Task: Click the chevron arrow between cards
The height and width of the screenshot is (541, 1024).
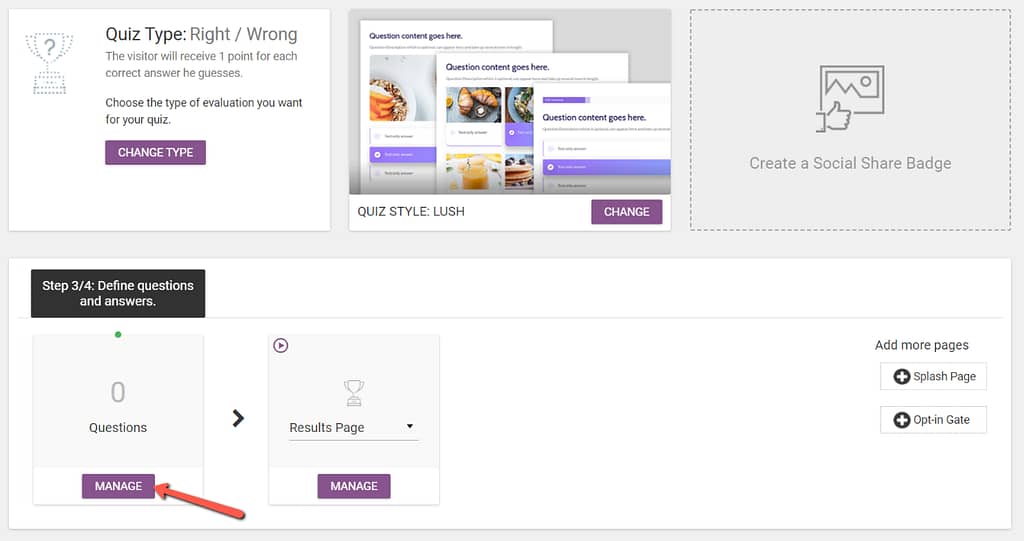Action: 238,418
